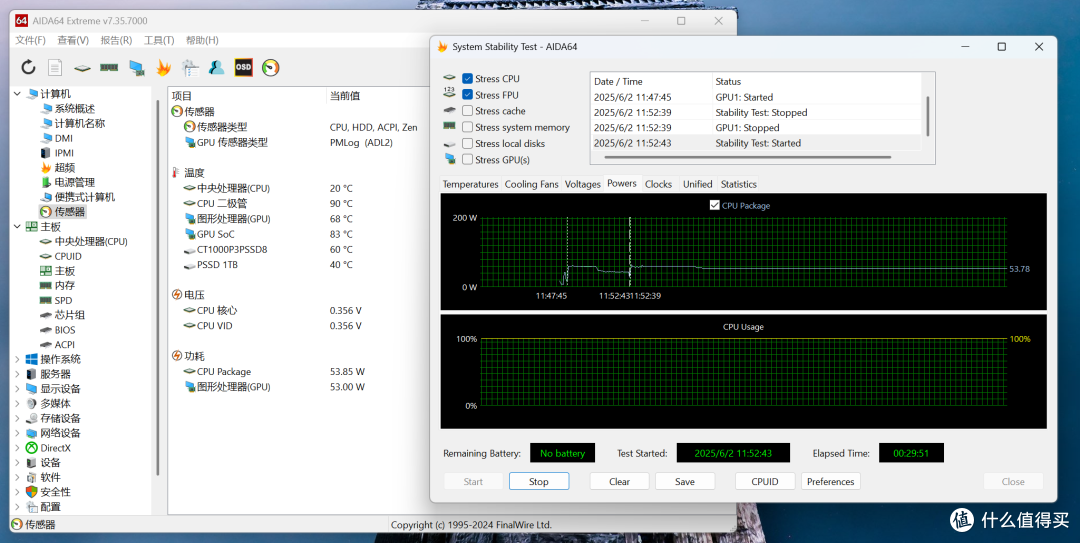Expand the DirectX tree node
1080x543 pixels.
pos(17,448)
